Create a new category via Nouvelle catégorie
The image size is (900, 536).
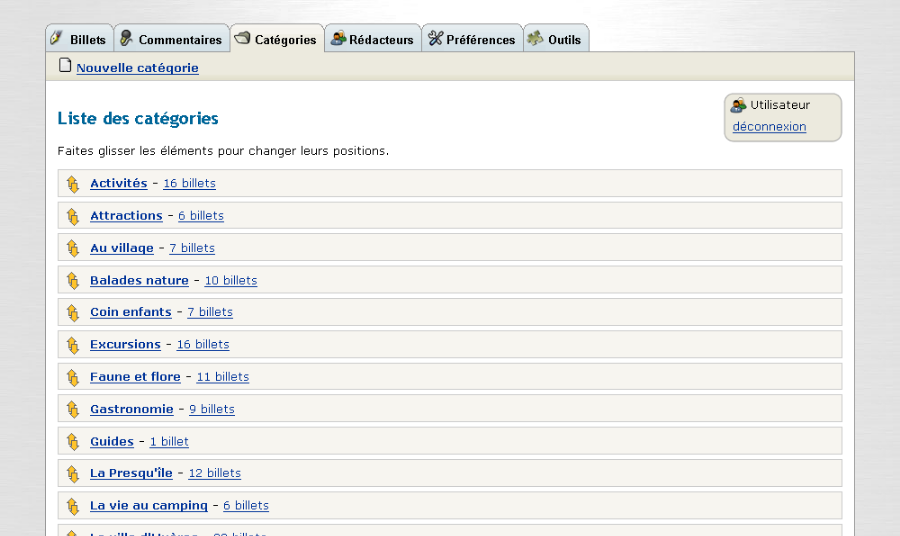pyautogui.click(x=137, y=68)
